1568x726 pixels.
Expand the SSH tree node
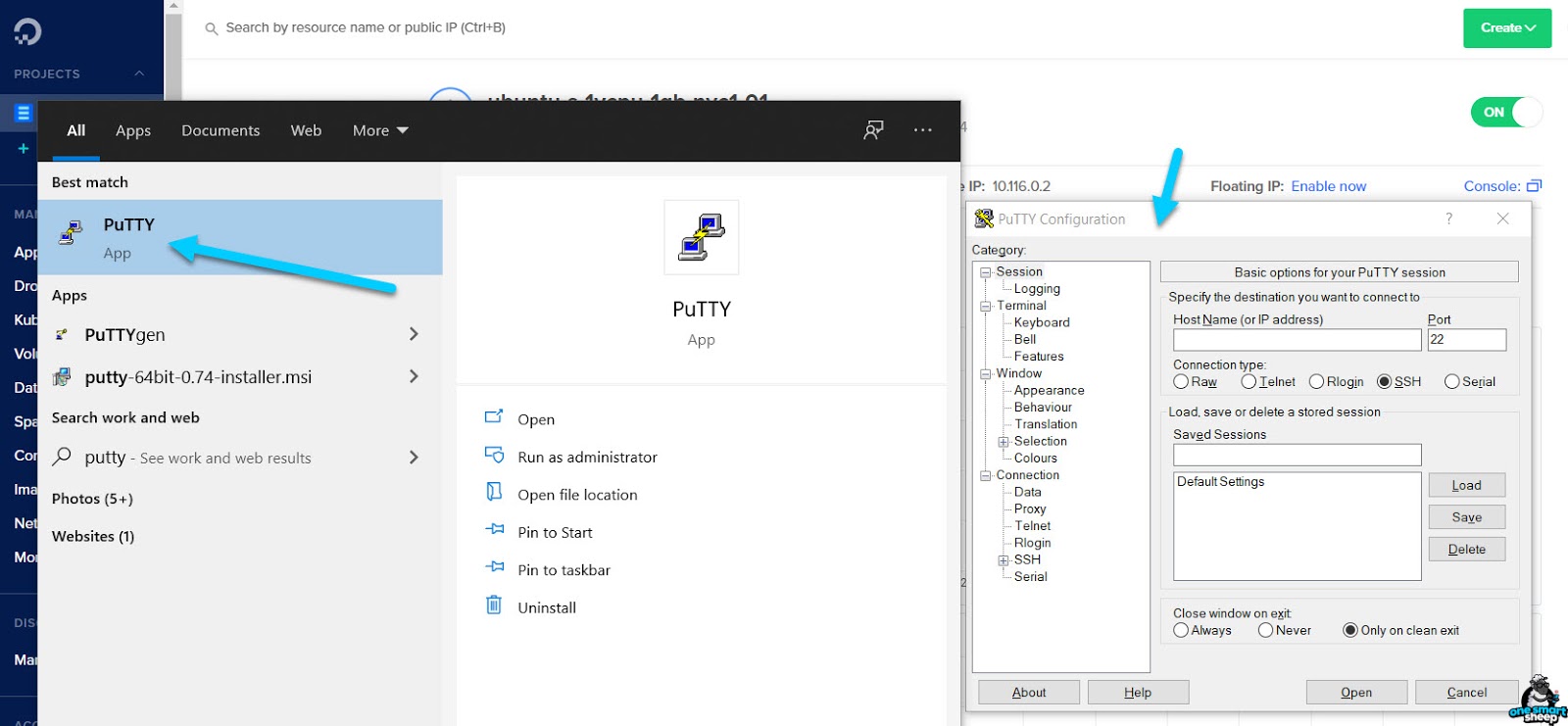pos(1004,560)
